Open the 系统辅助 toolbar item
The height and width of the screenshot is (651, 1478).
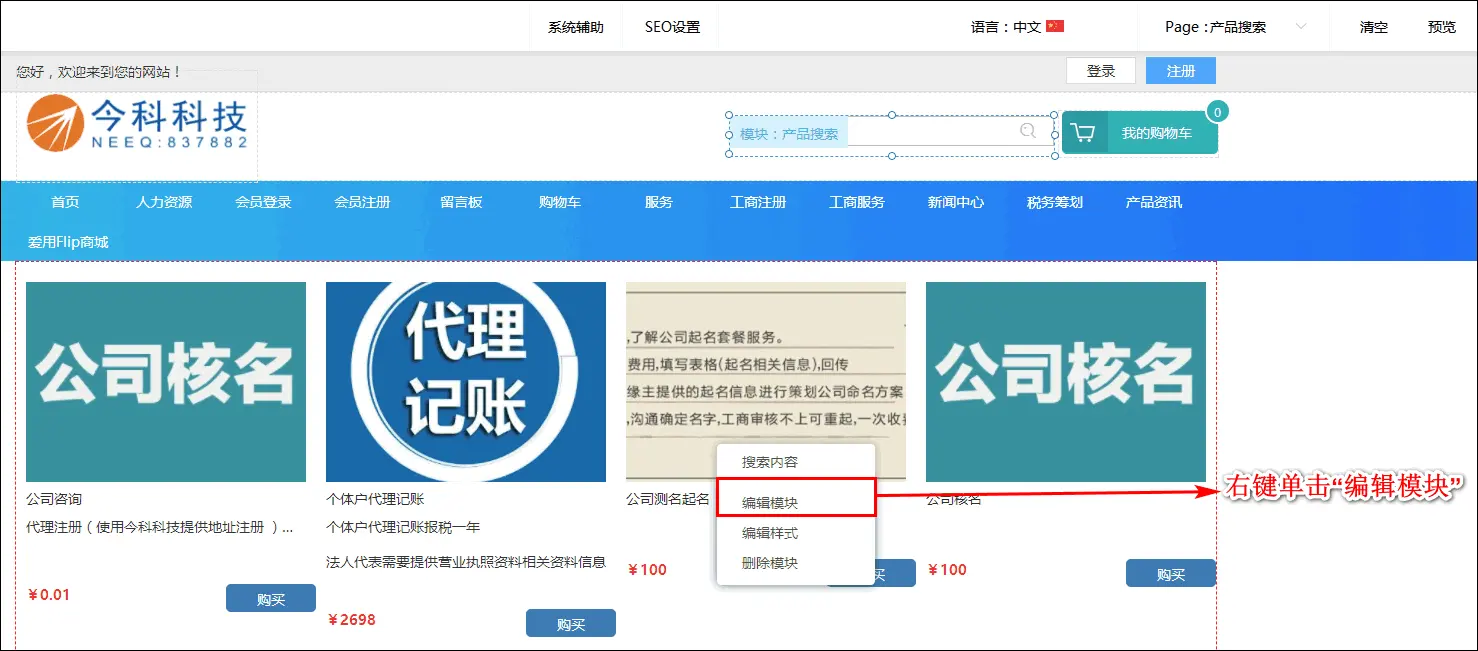575,27
